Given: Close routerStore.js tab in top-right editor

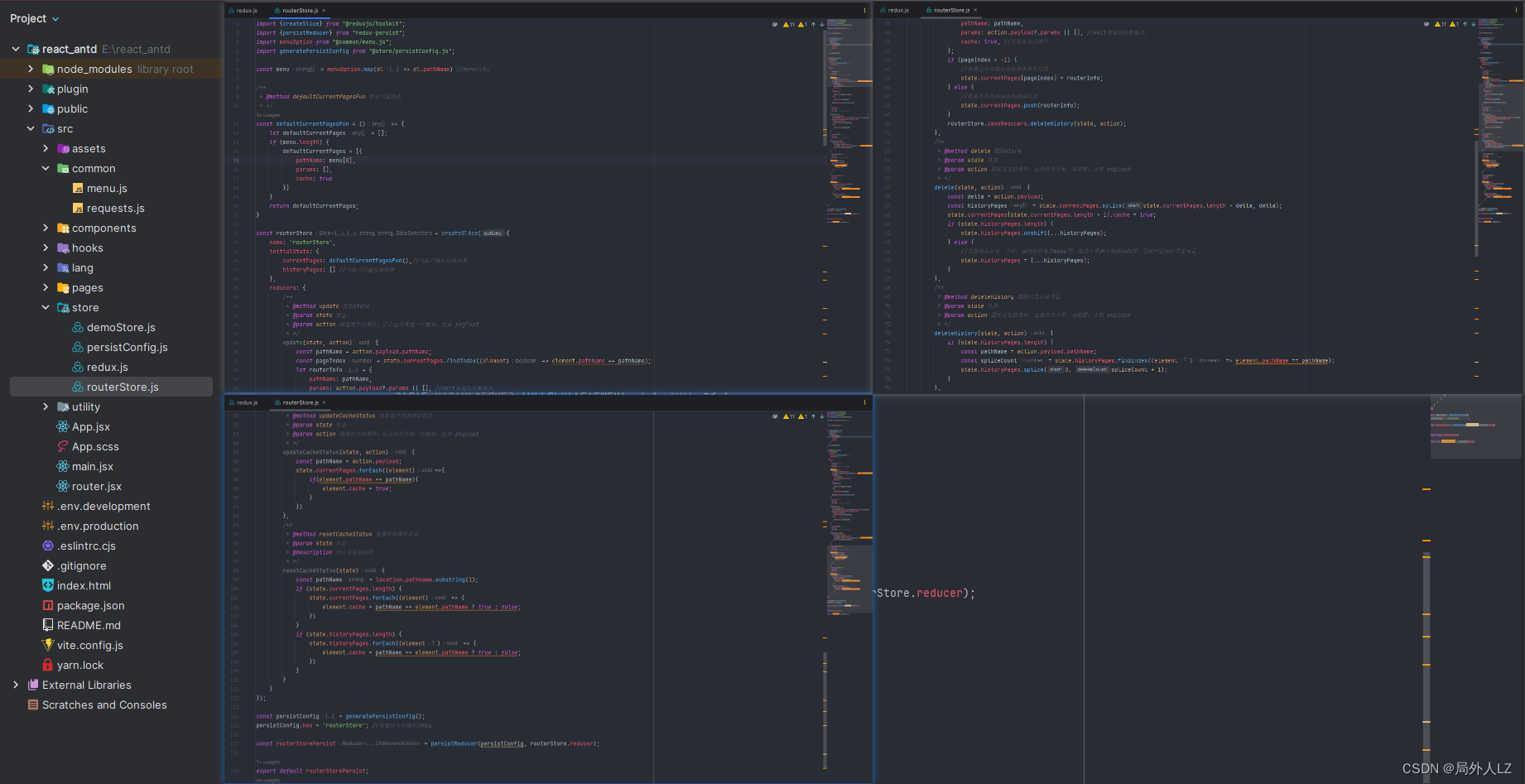Looking at the screenshot, I should click(975, 11).
